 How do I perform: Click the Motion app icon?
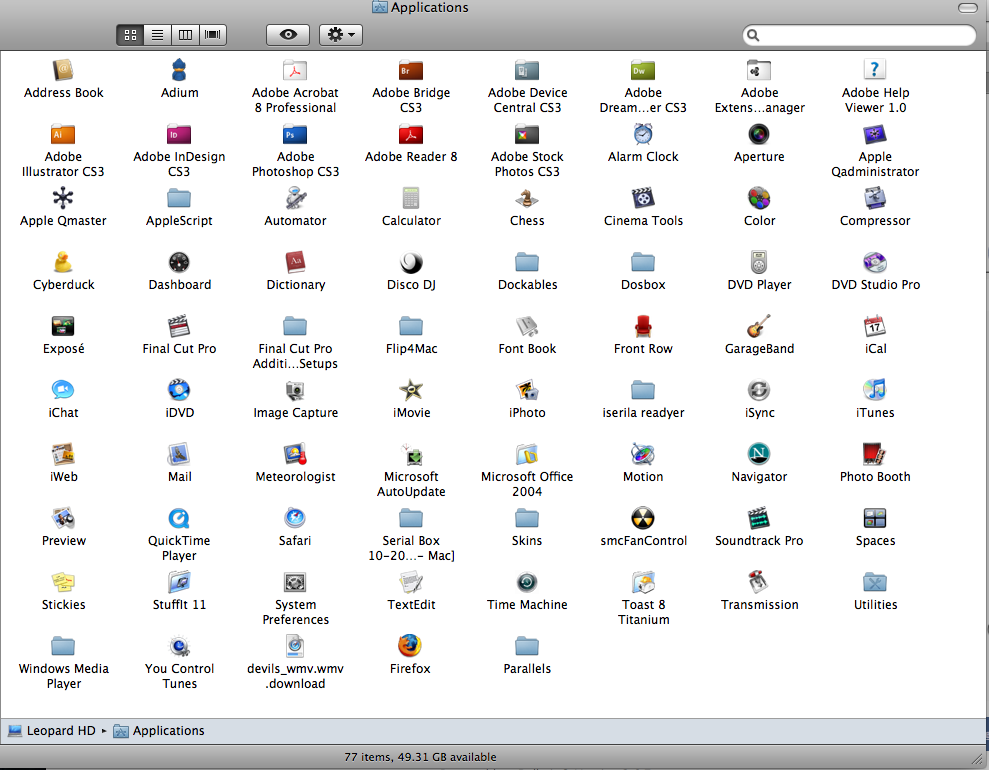click(x=643, y=454)
